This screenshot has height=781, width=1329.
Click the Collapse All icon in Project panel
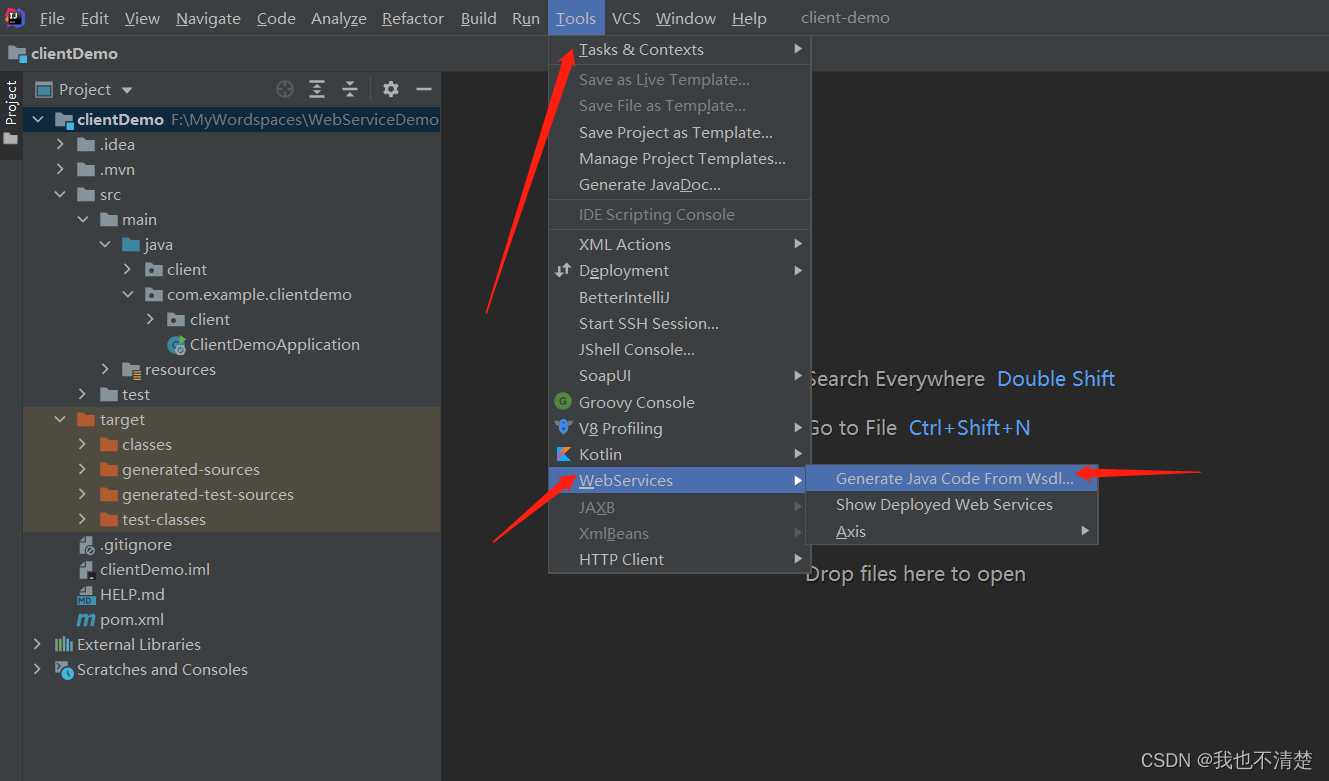pyautogui.click(x=350, y=89)
